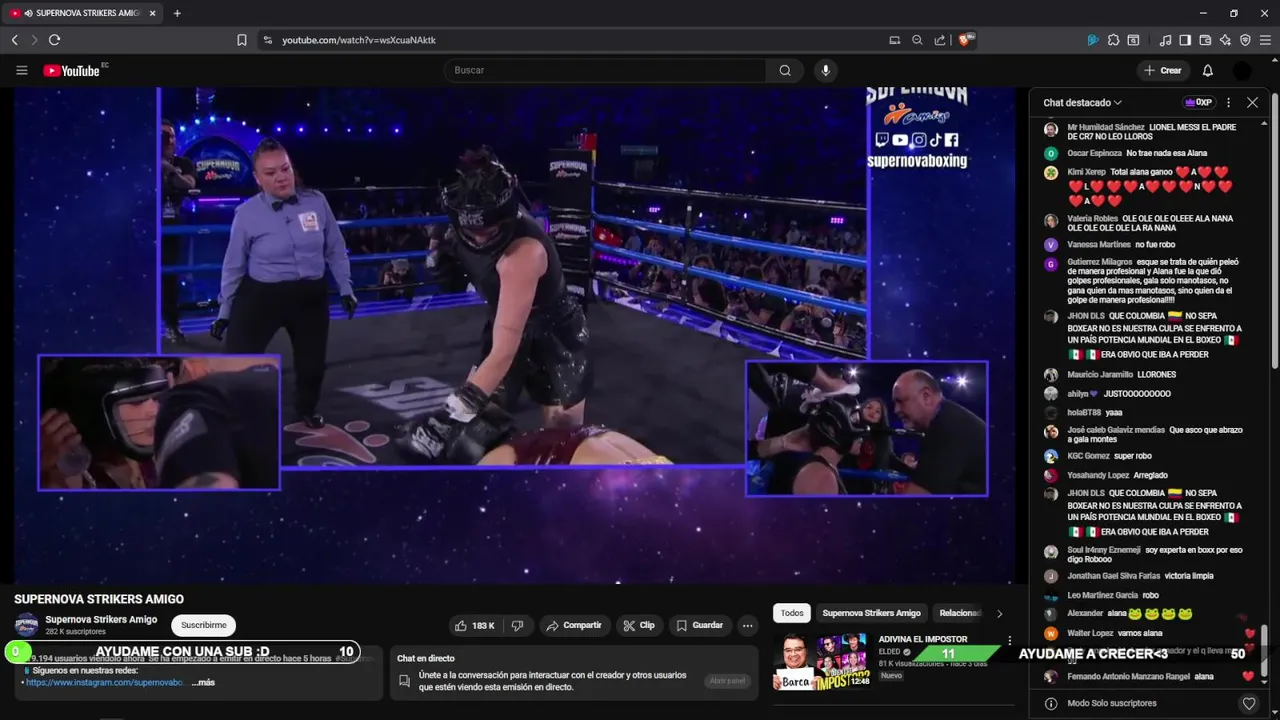Click the Crear button
Screen dimensions: 1280x720
(1163, 70)
